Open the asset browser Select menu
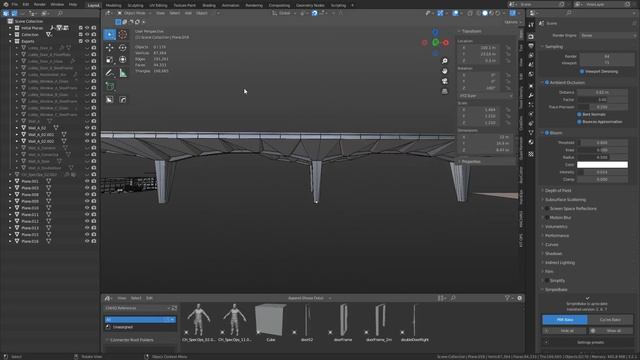640x360 pixels. (136, 298)
